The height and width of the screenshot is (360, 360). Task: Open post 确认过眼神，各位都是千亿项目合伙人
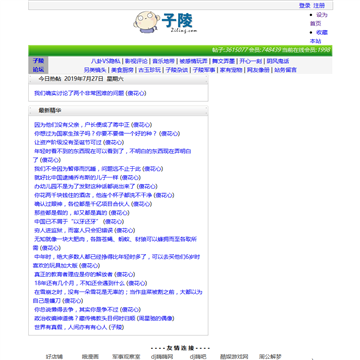click(x=82, y=204)
